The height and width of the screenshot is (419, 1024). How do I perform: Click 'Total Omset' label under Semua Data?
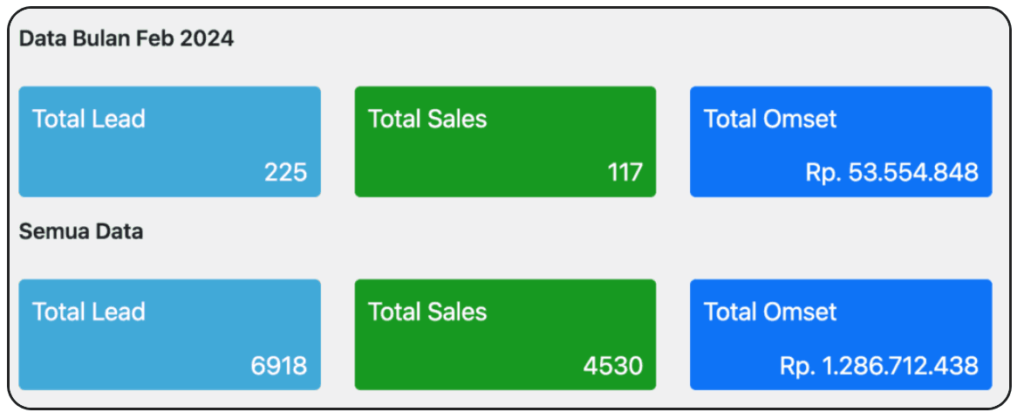point(771,313)
